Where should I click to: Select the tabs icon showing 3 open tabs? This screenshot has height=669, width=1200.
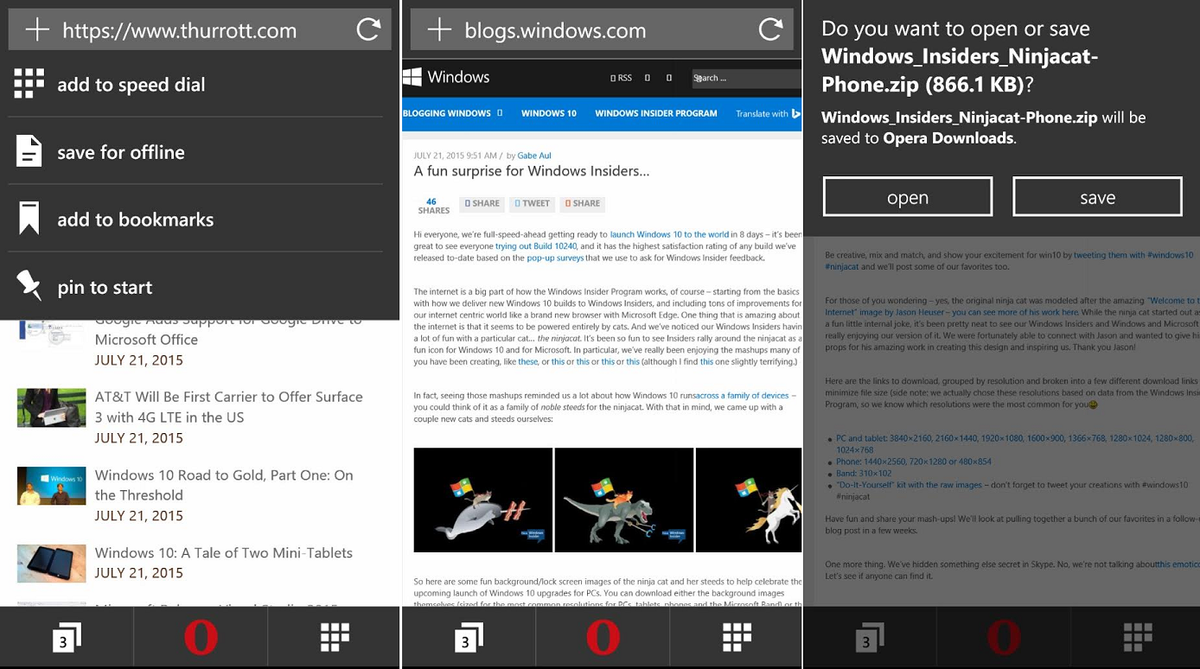(x=65, y=636)
